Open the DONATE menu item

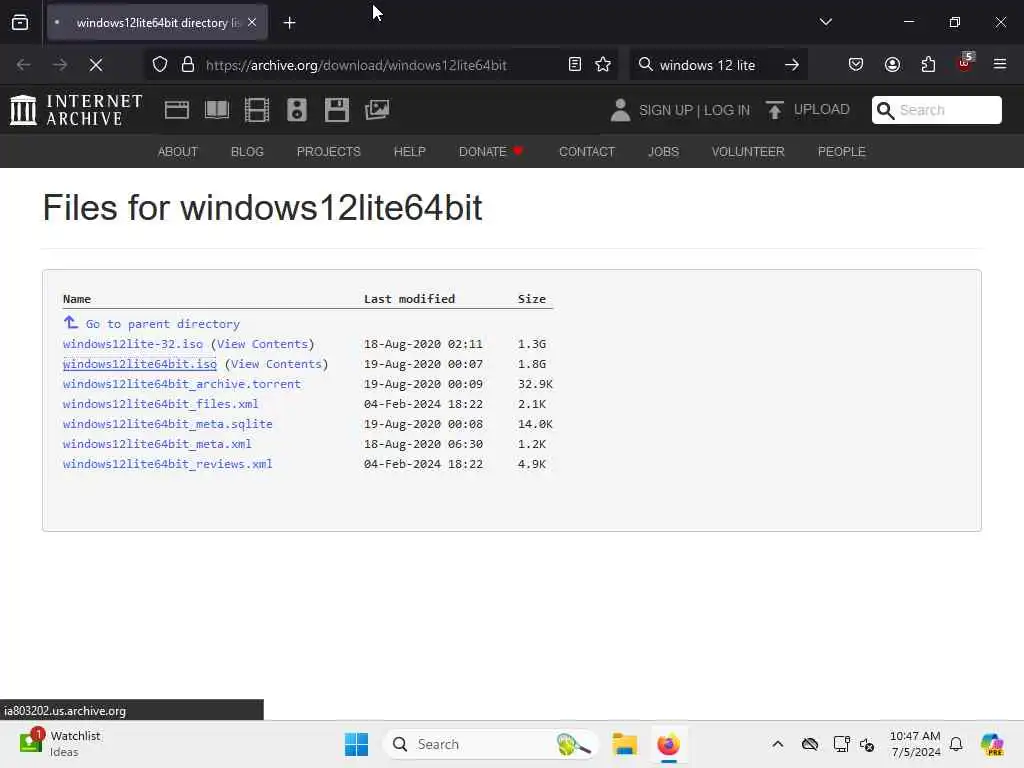[491, 152]
